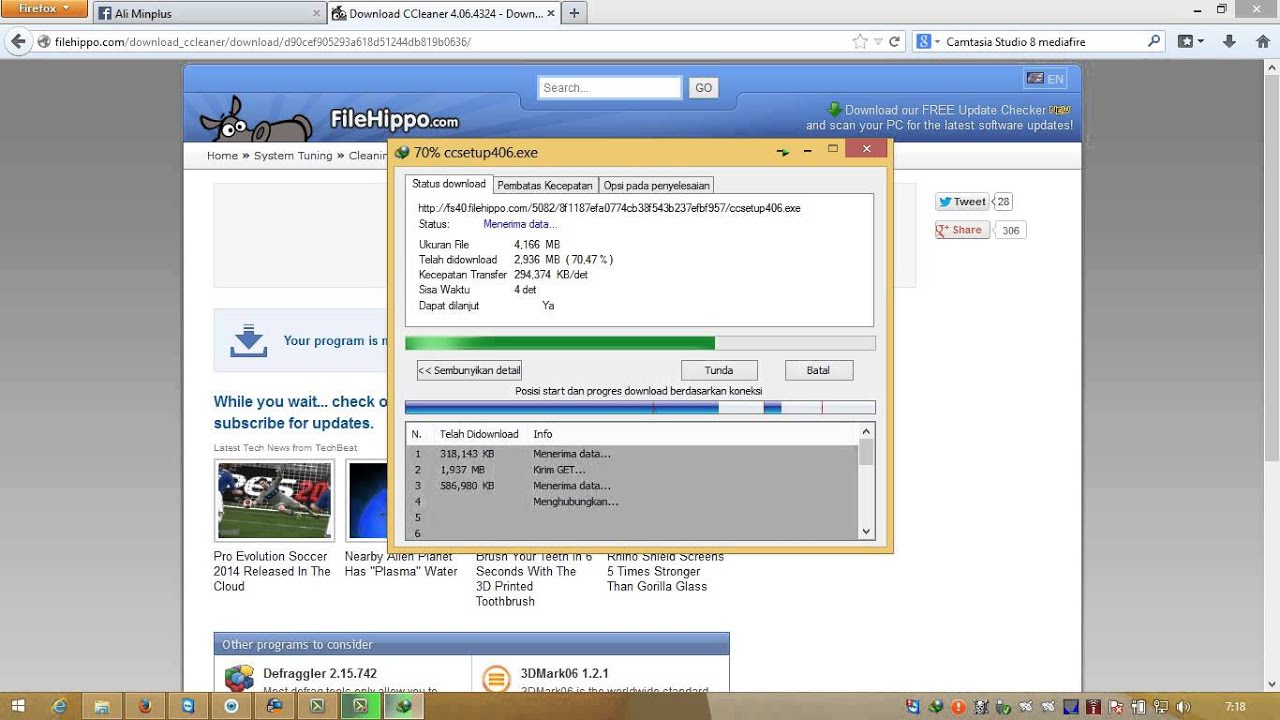Screen dimensions: 1280x720
Task: Open 3DMark06 1.2.1 program link
Action: click(564, 674)
